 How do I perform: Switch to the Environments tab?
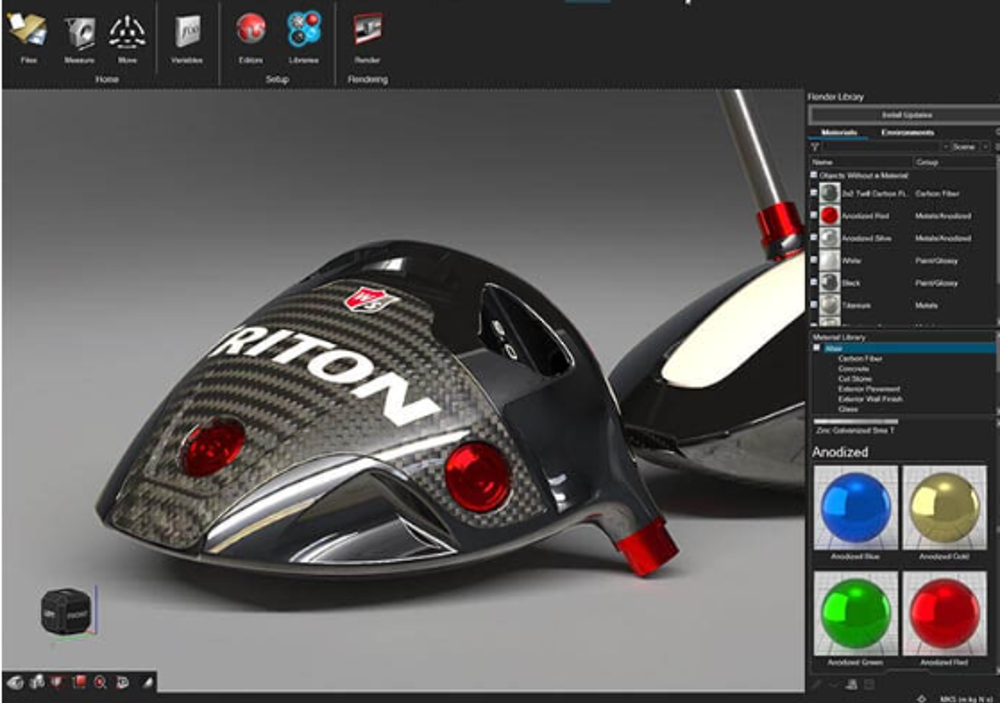pyautogui.click(x=907, y=132)
